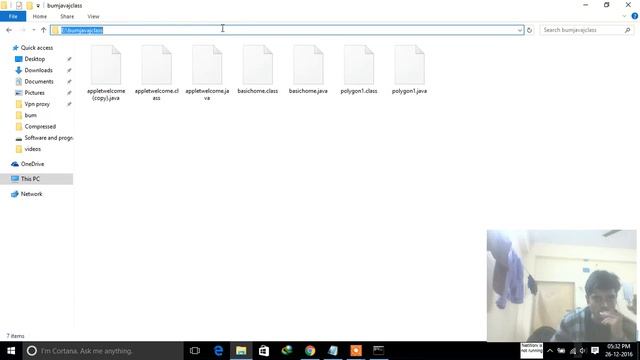Viewport: 640px width, 360px height.
Task: Select polygon1.java file
Action: point(409,69)
